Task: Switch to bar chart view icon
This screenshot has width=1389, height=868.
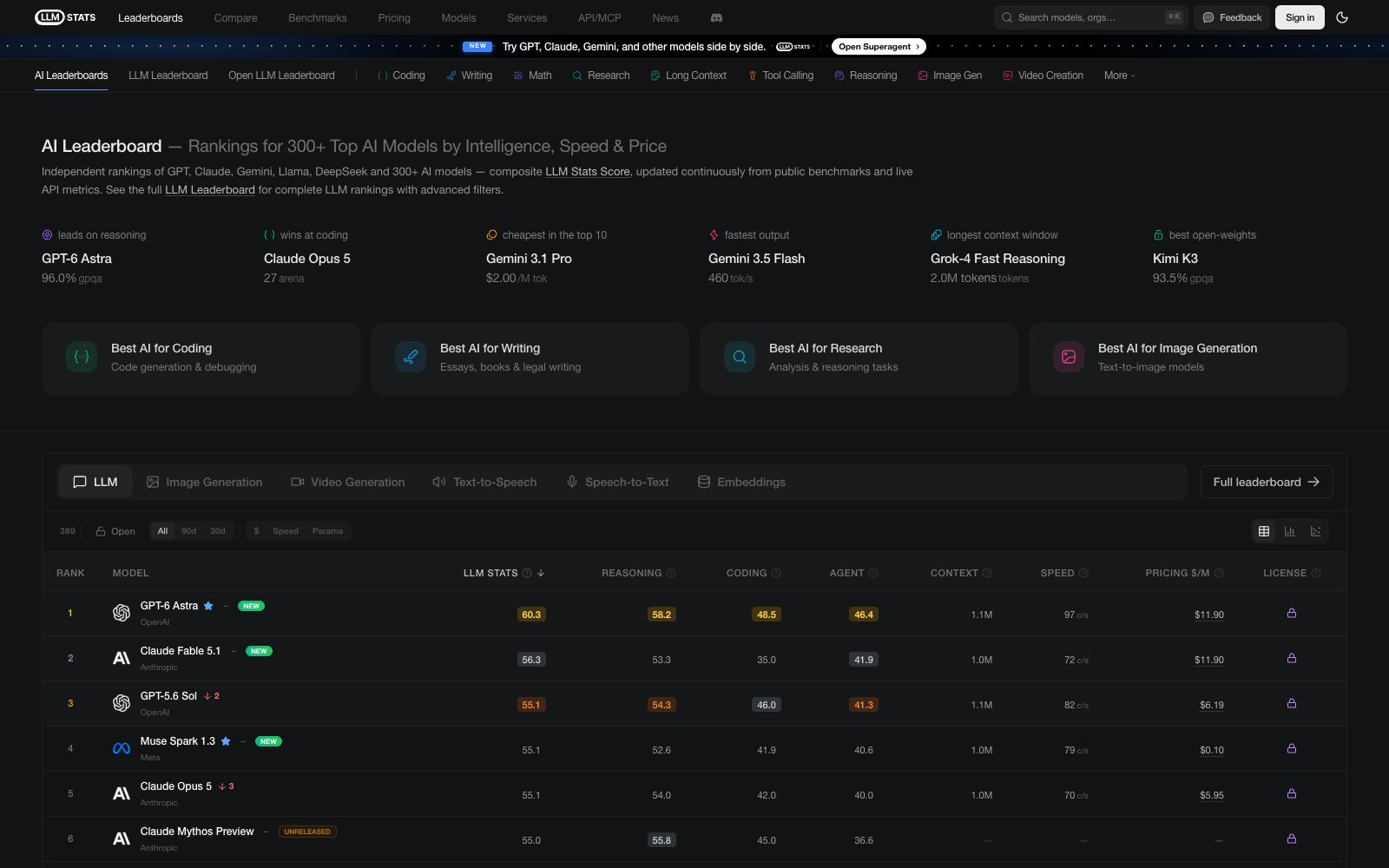Action: point(1290,531)
